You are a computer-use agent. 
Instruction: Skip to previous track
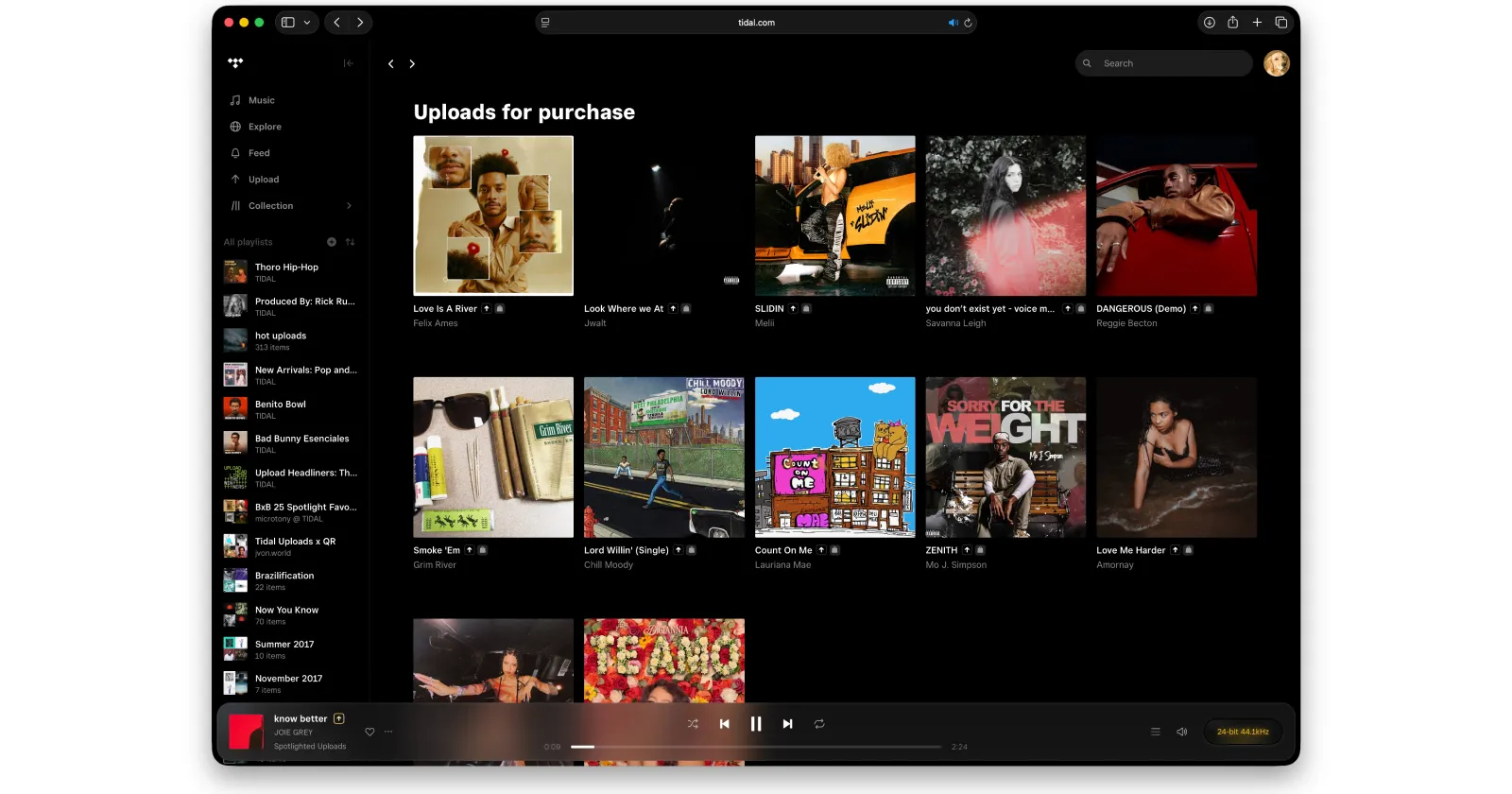tap(725, 724)
